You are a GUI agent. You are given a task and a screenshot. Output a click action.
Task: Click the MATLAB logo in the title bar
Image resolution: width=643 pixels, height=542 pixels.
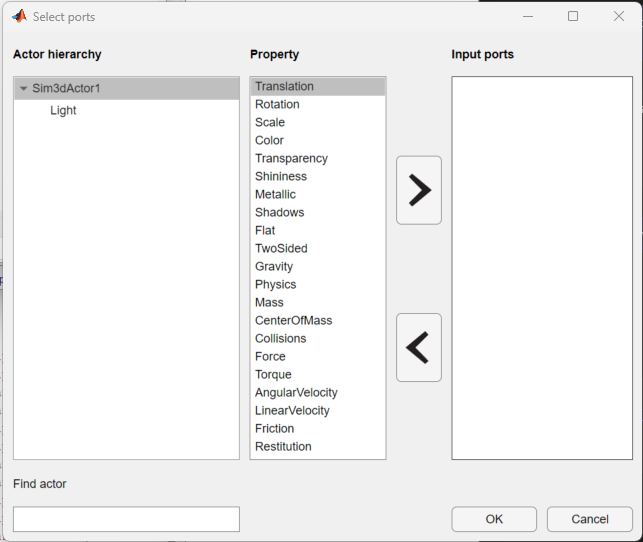point(19,16)
